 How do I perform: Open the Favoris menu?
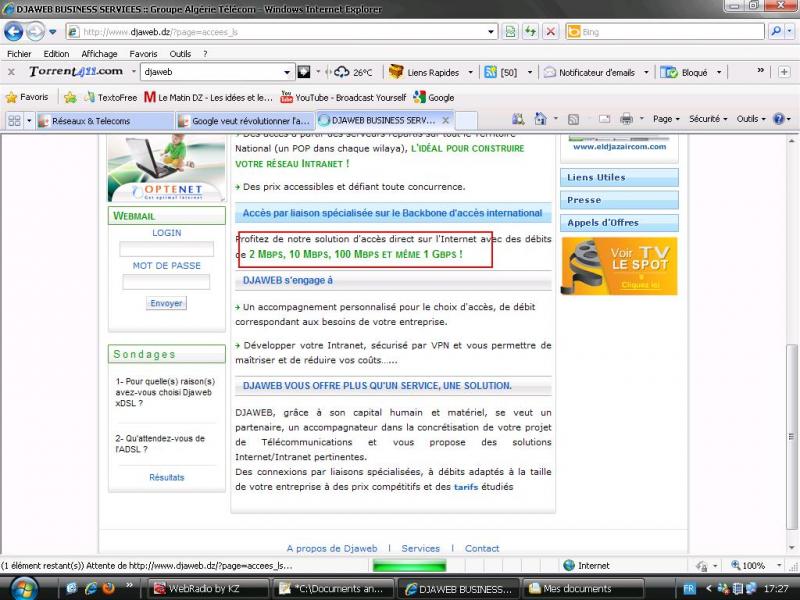click(143, 54)
